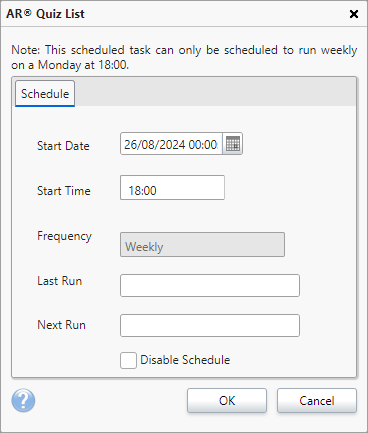Click into the Start Time box showing 18:00

coord(172,188)
